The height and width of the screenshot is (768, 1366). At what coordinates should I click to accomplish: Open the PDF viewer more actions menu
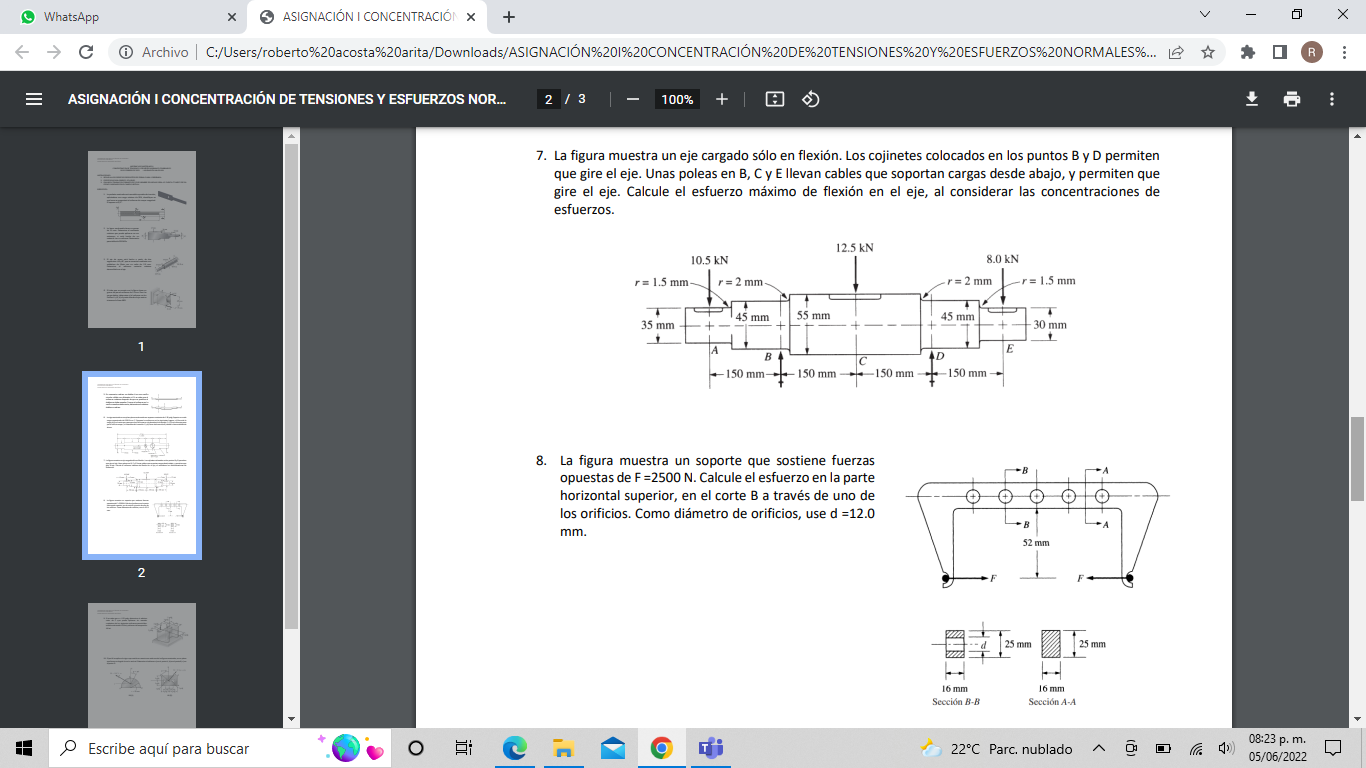click(x=1332, y=99)
